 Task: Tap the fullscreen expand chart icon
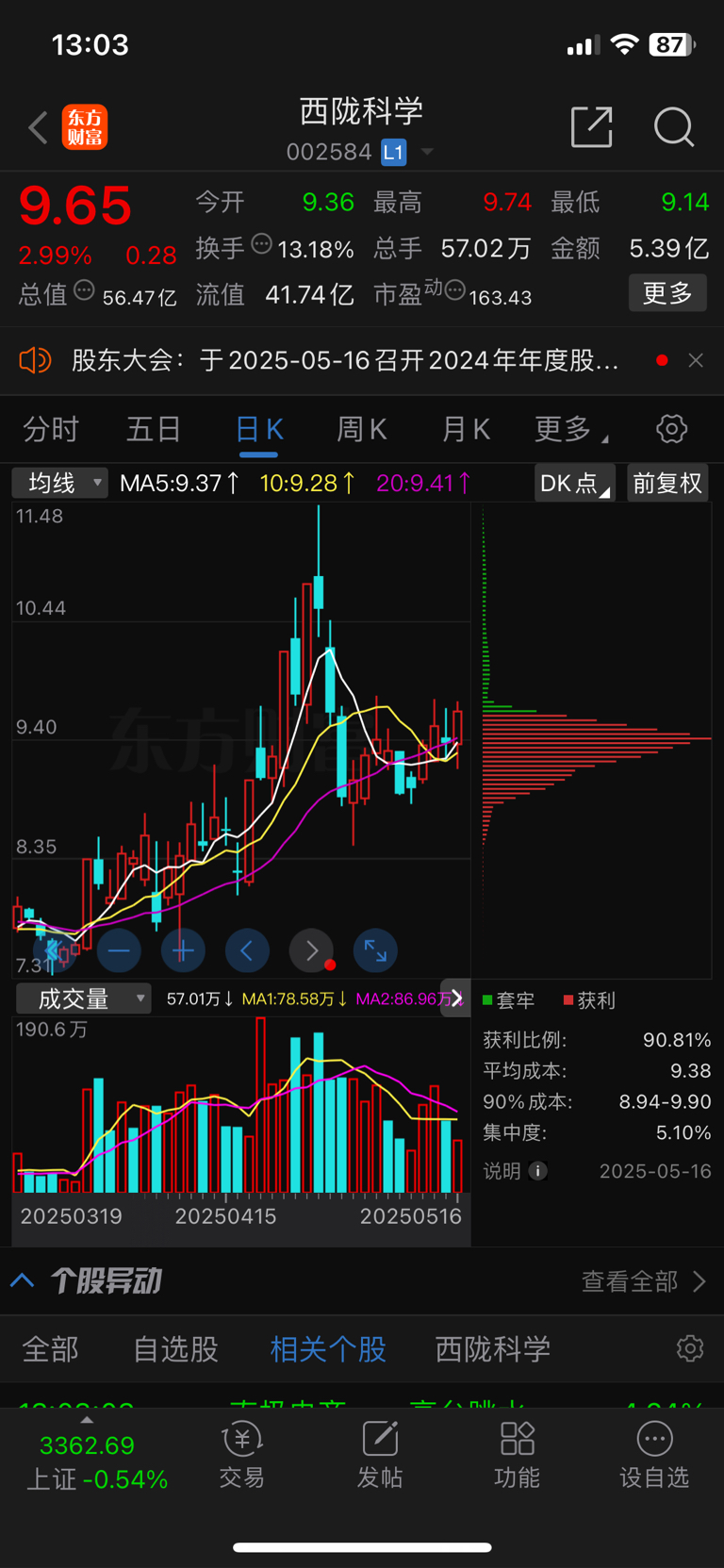pyautogui.click(x=375, y=950)
